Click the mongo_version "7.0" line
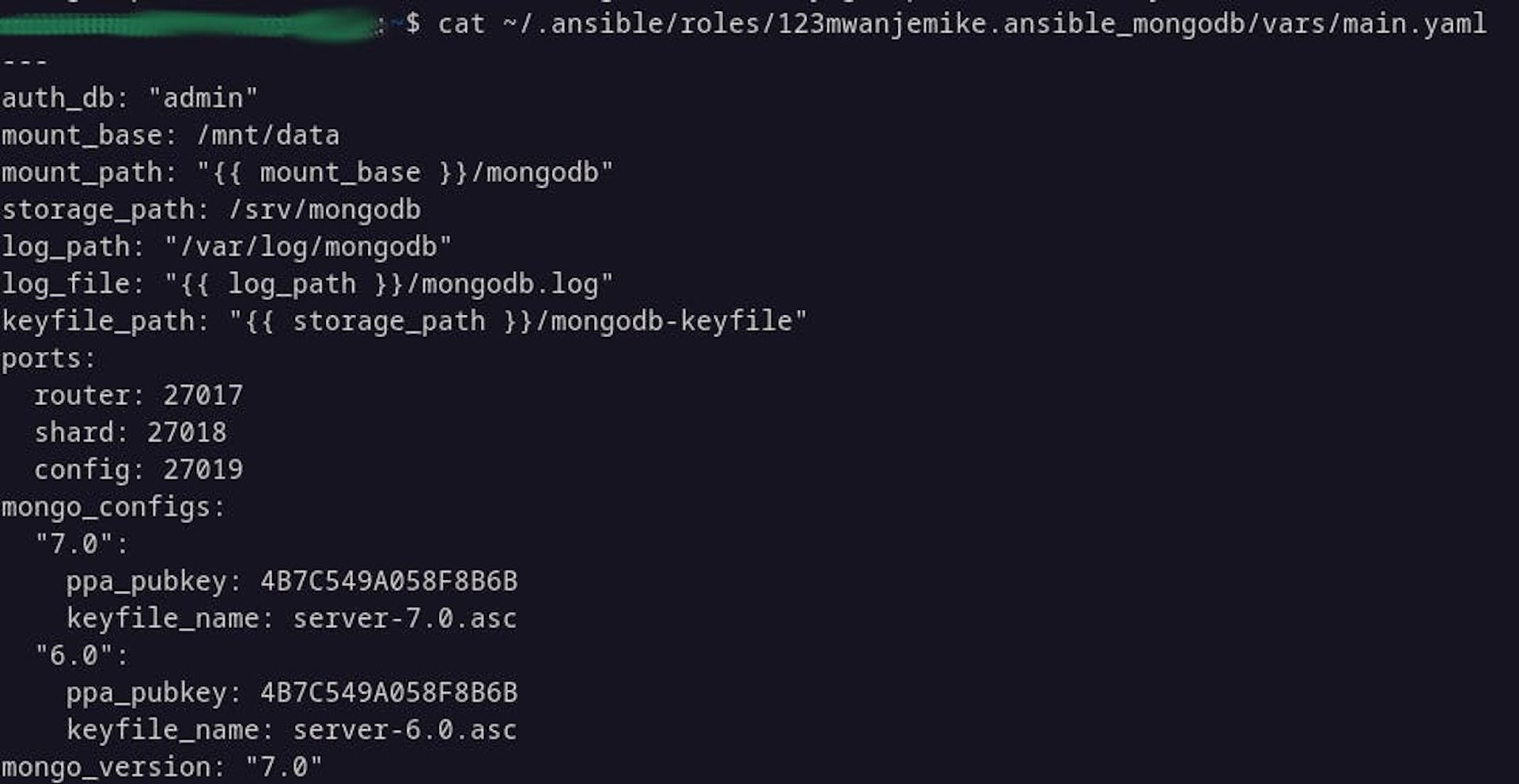The image size is (1519, 784). [162, 767]
